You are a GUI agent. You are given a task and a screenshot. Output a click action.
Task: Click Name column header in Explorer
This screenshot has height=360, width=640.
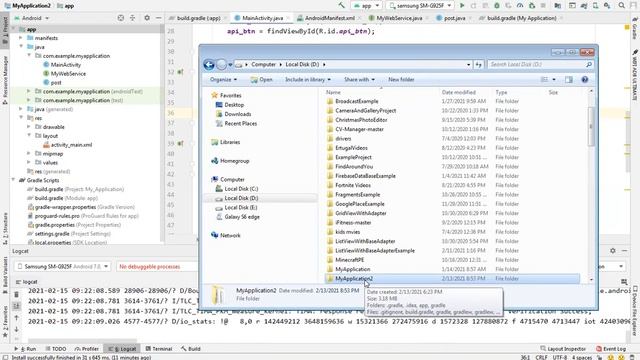coord(333,92)
